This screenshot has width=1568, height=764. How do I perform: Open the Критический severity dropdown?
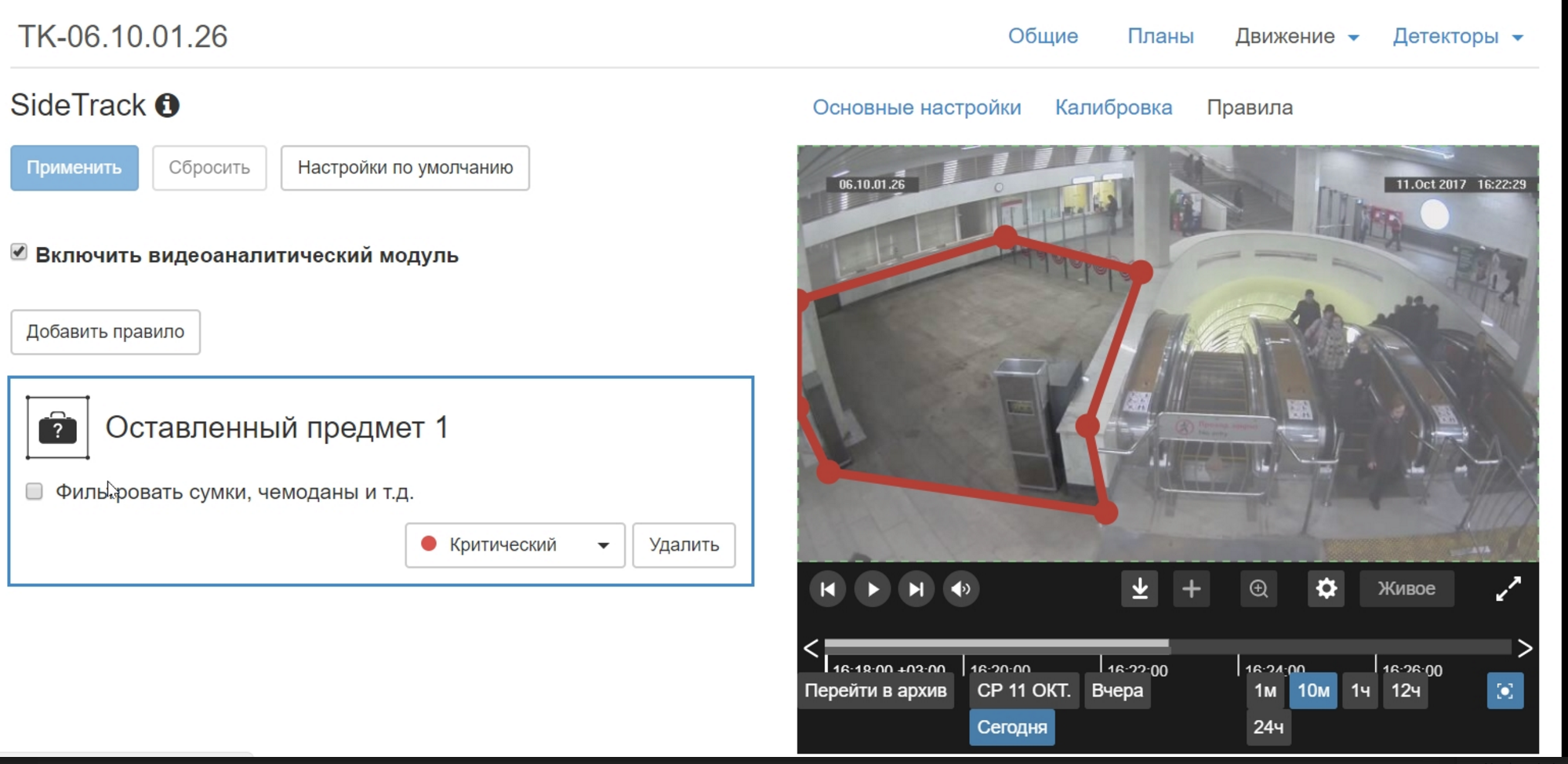(x=515, y=545)
